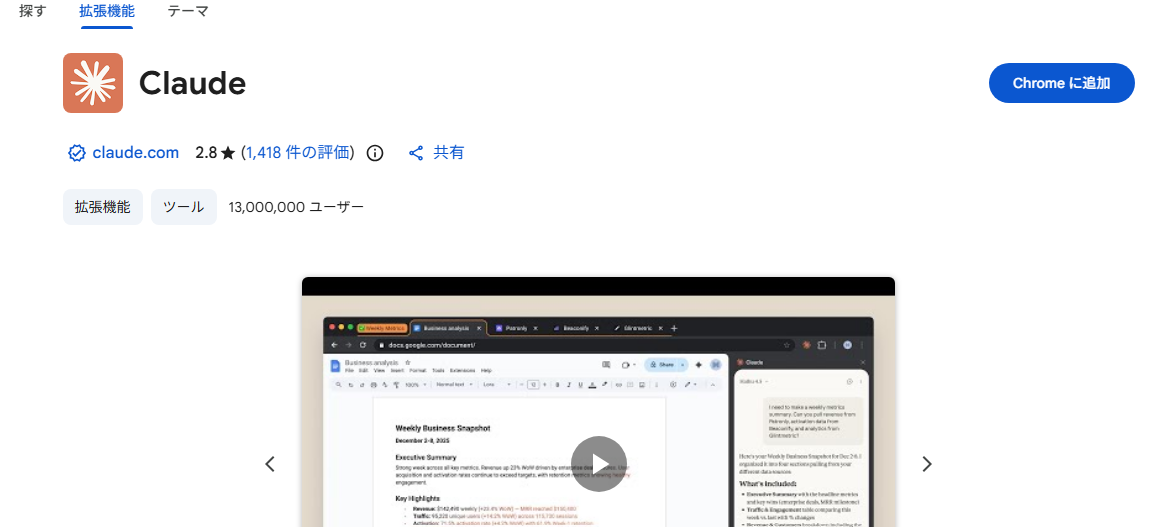Click the 13,000,000 ユーザー user count text
1166x527 pixels.
(x=296, y=207)
